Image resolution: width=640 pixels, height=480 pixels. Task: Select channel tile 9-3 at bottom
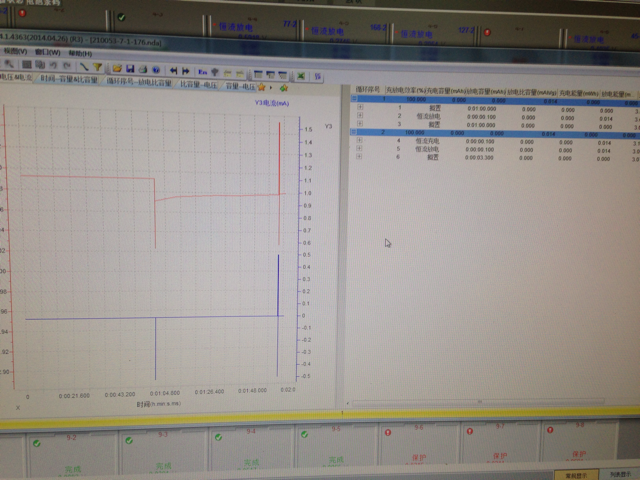point(164,451)
